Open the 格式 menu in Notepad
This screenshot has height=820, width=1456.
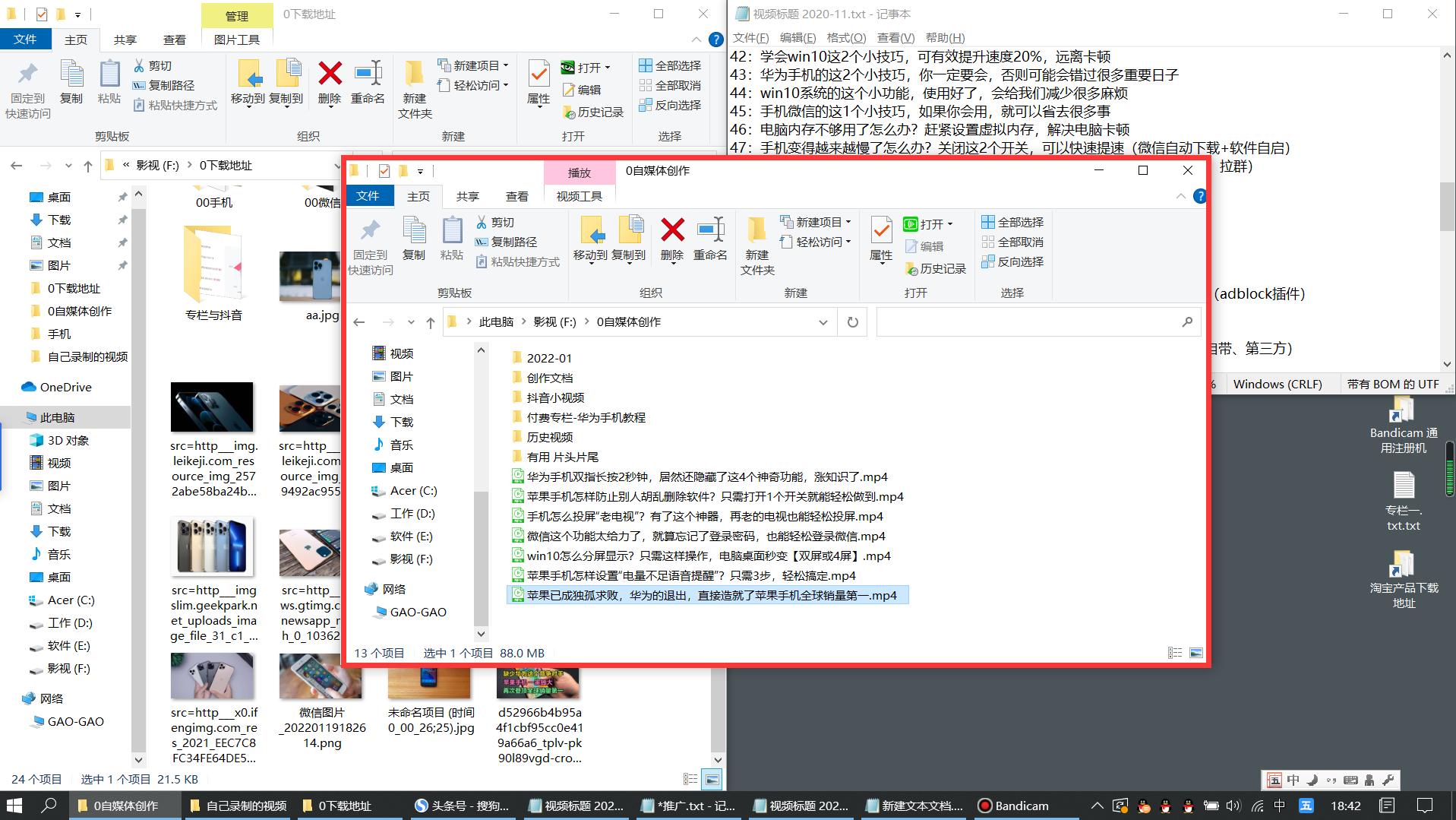point(848,37)
